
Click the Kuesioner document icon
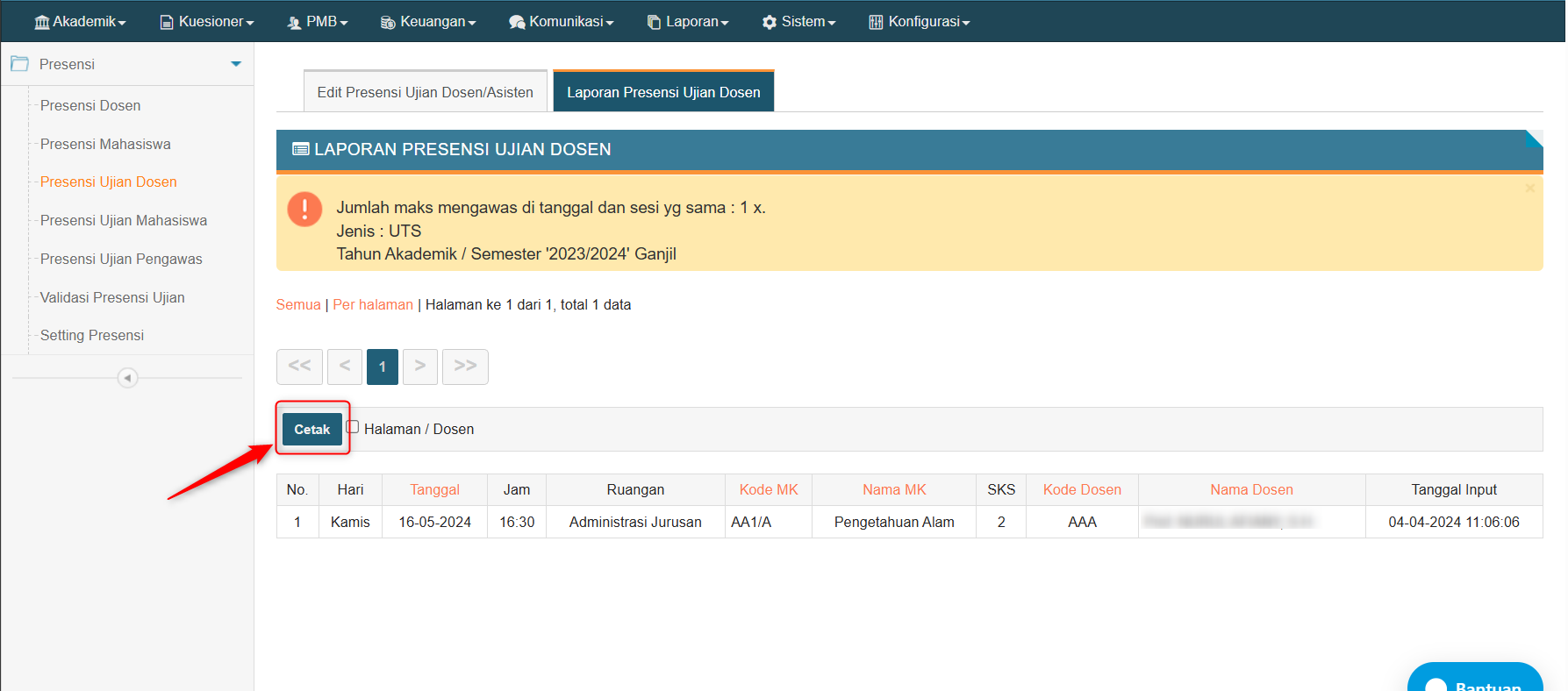167,22
